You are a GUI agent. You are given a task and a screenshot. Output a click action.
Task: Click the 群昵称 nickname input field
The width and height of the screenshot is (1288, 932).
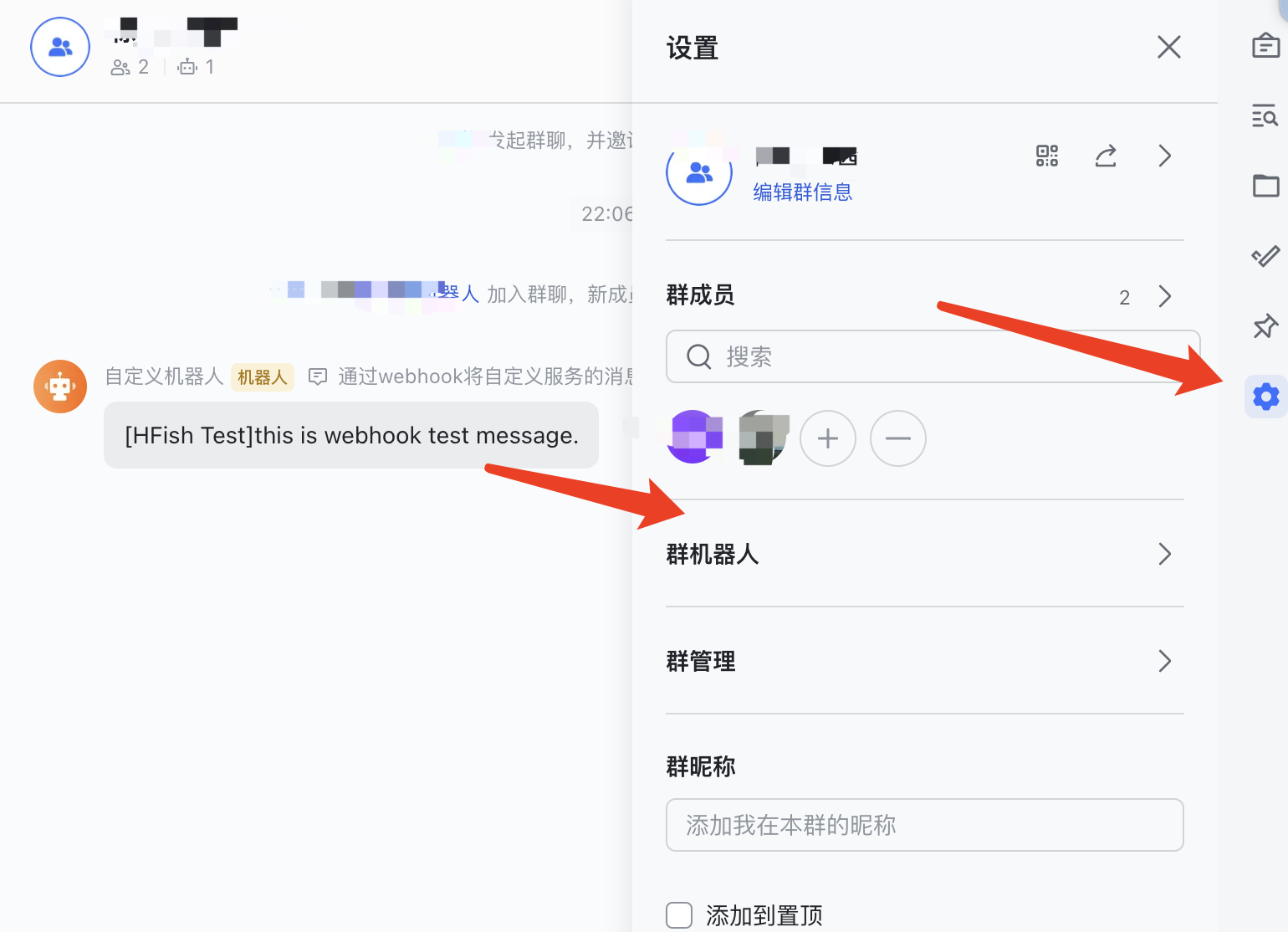tap(924, 825)
